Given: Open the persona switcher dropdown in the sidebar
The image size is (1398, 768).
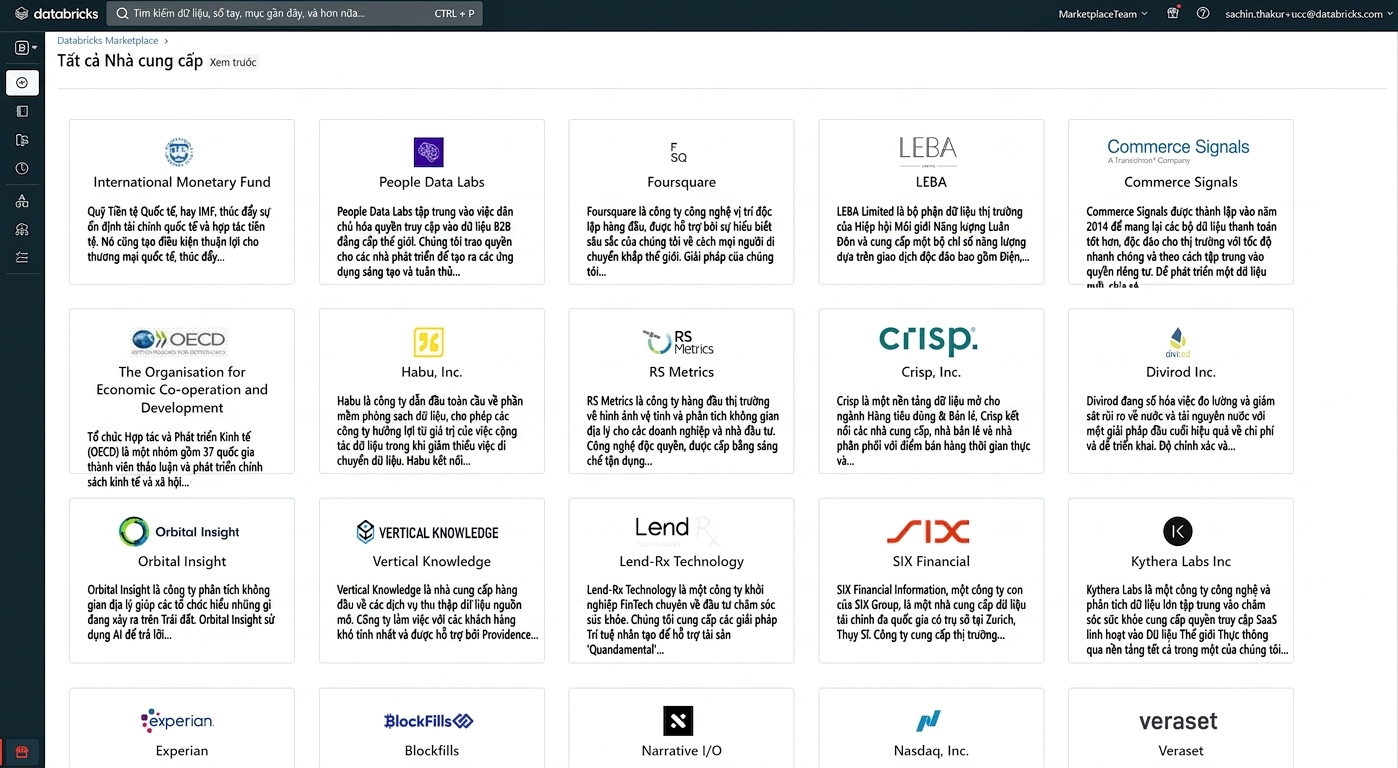Looking at the screenshot, I should tap(26, 47).
